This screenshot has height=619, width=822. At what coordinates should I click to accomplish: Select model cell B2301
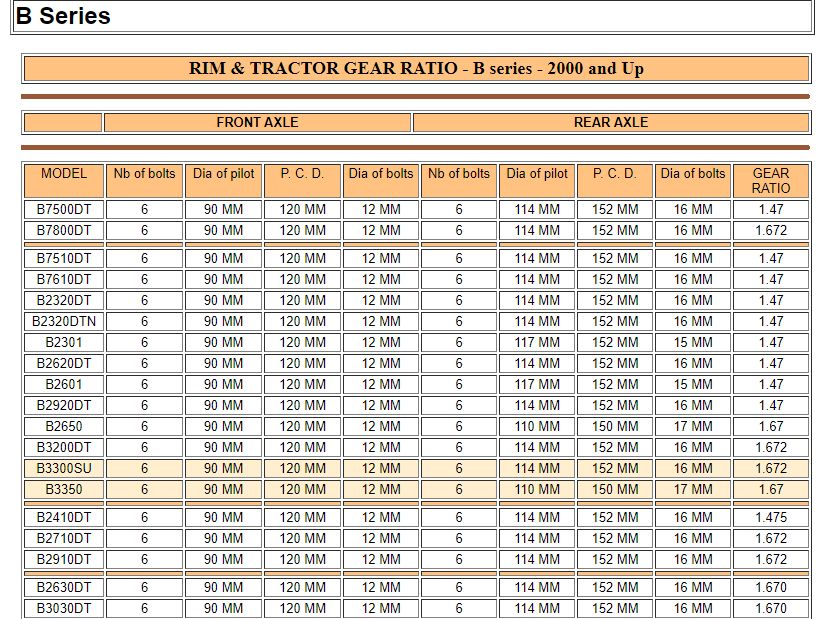click(64, 342)
